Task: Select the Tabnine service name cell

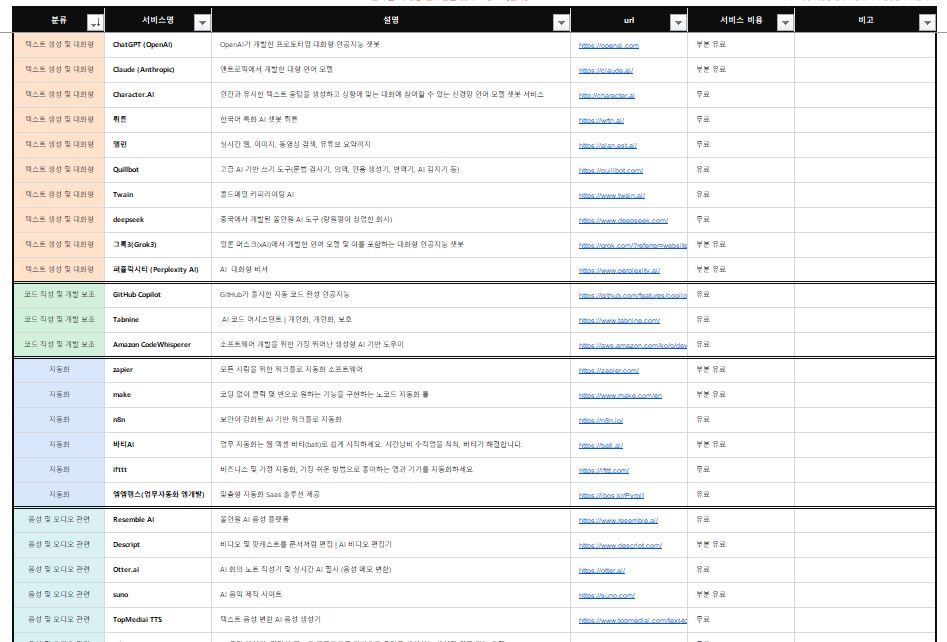Action: pyautogui.click(x=158, y=319)
